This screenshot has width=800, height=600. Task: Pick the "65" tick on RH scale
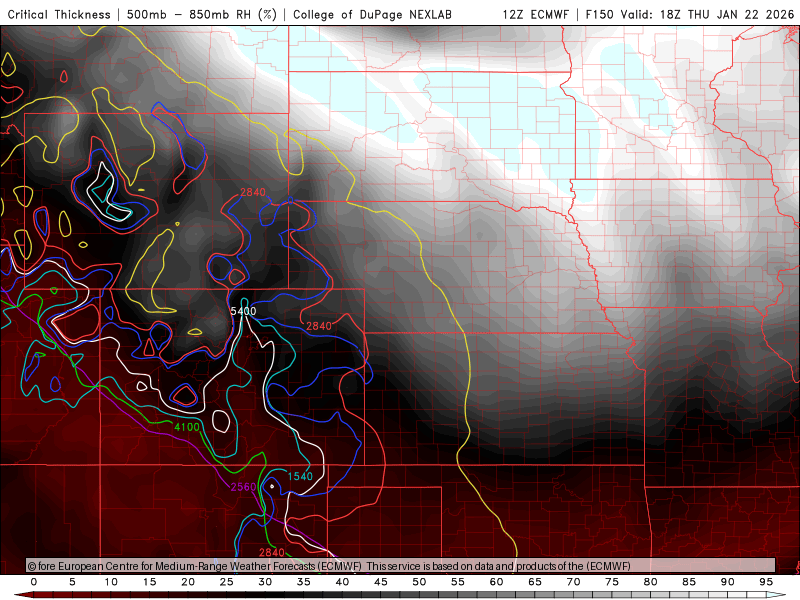(535, 582)
